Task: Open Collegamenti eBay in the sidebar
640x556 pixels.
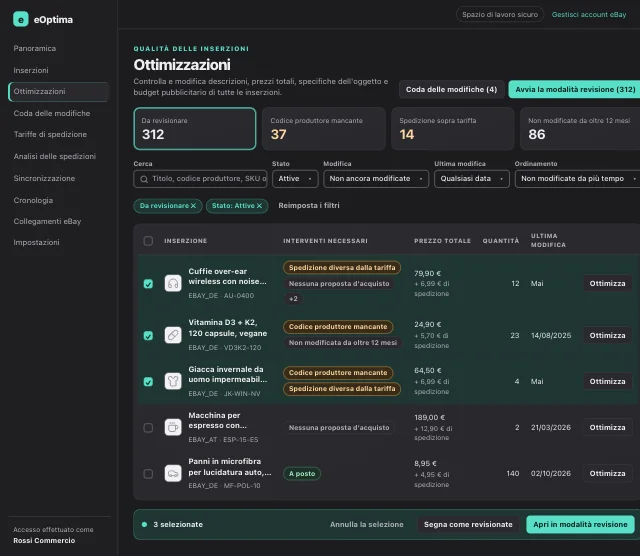Action: pyautogui.click(x=47, y=221)
